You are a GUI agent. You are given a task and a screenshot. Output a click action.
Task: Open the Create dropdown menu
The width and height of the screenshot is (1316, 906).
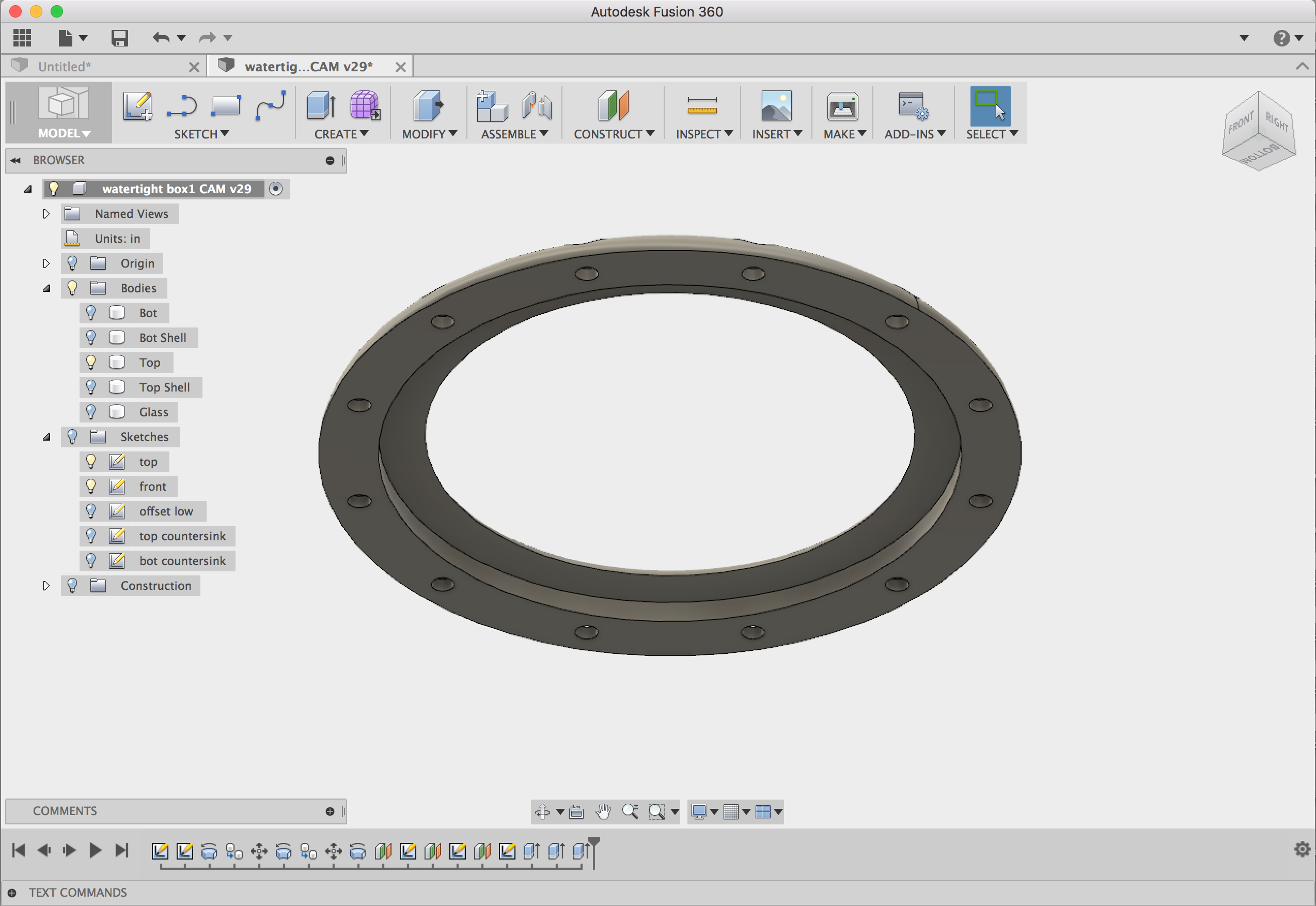click(x=343, y=133)
